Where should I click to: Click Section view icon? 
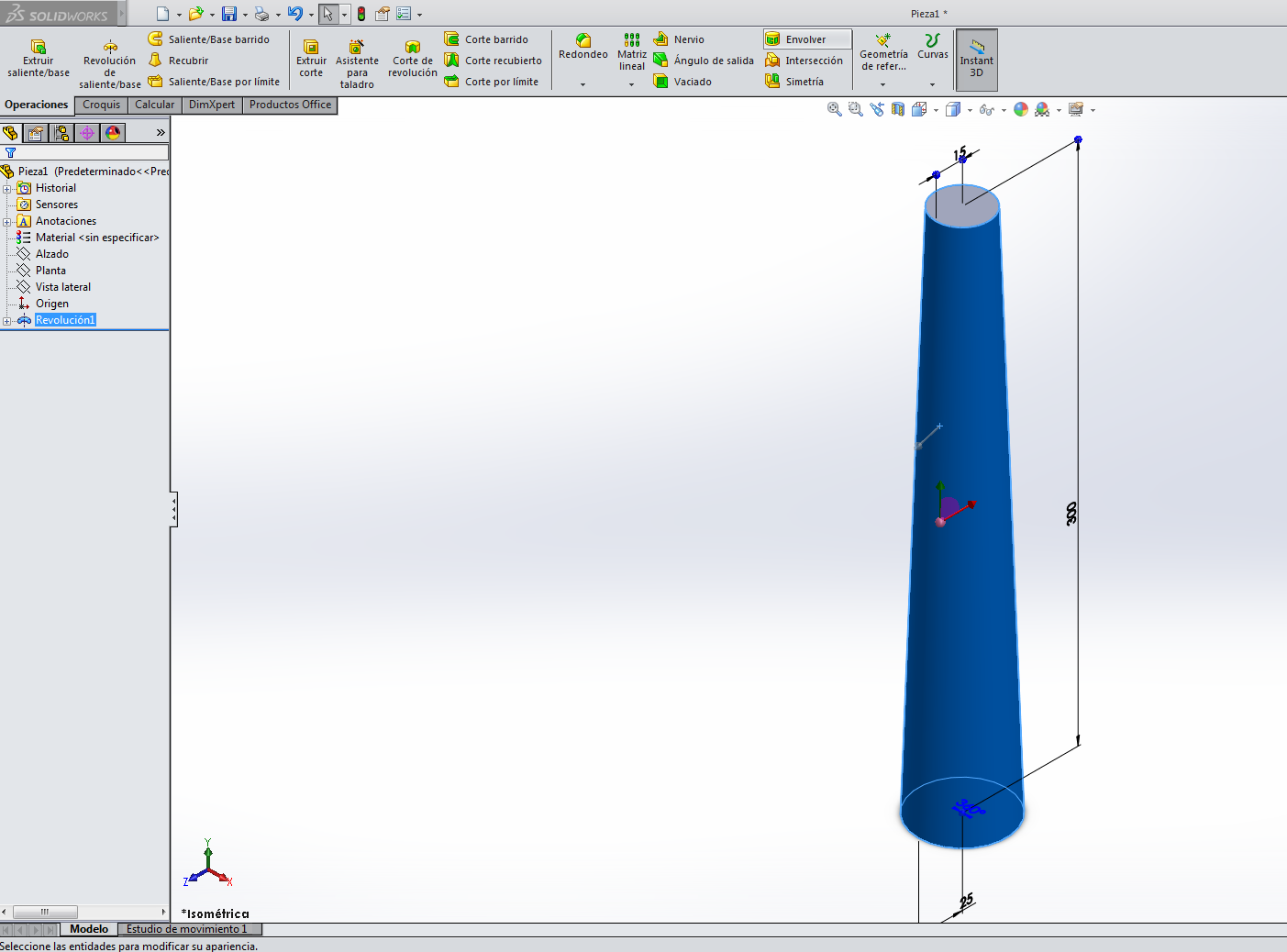pyautogui.click(x=898, y=109)
